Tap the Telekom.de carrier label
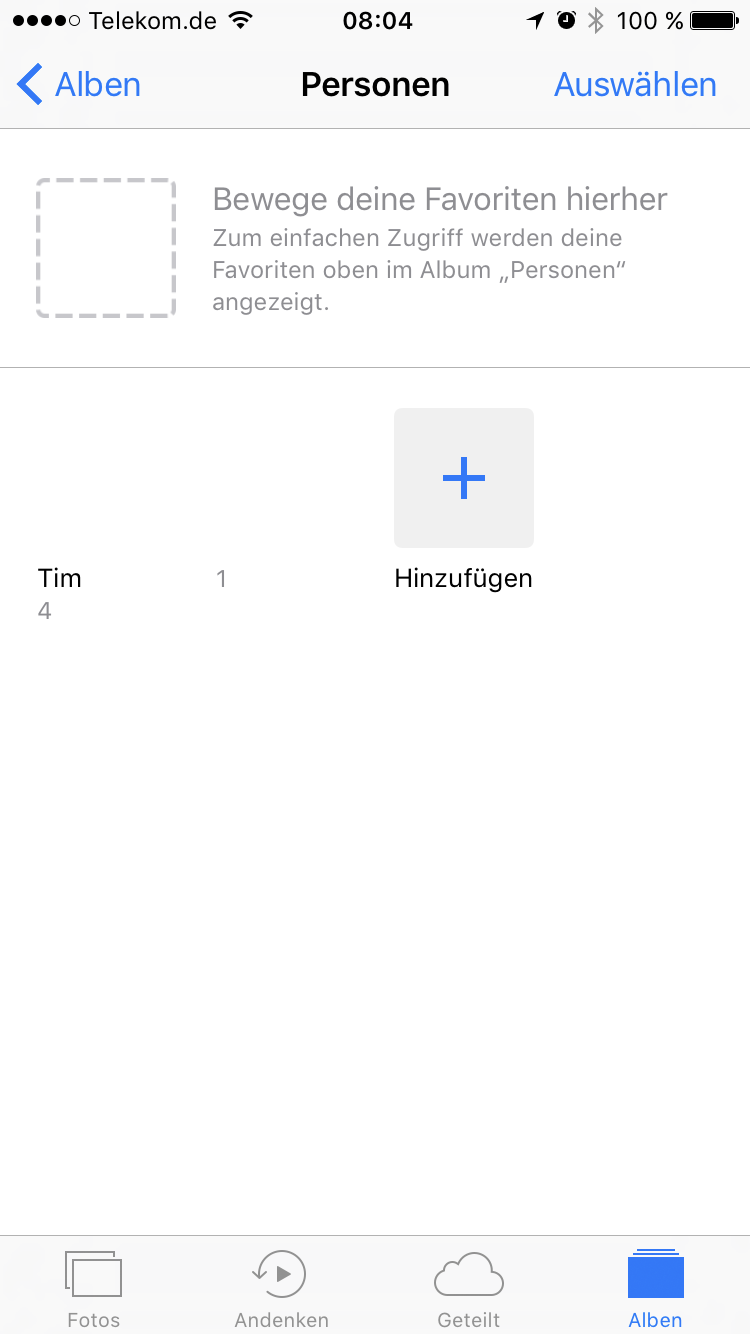The height and width of the screenshot is (1334, 750). point(152,21)
